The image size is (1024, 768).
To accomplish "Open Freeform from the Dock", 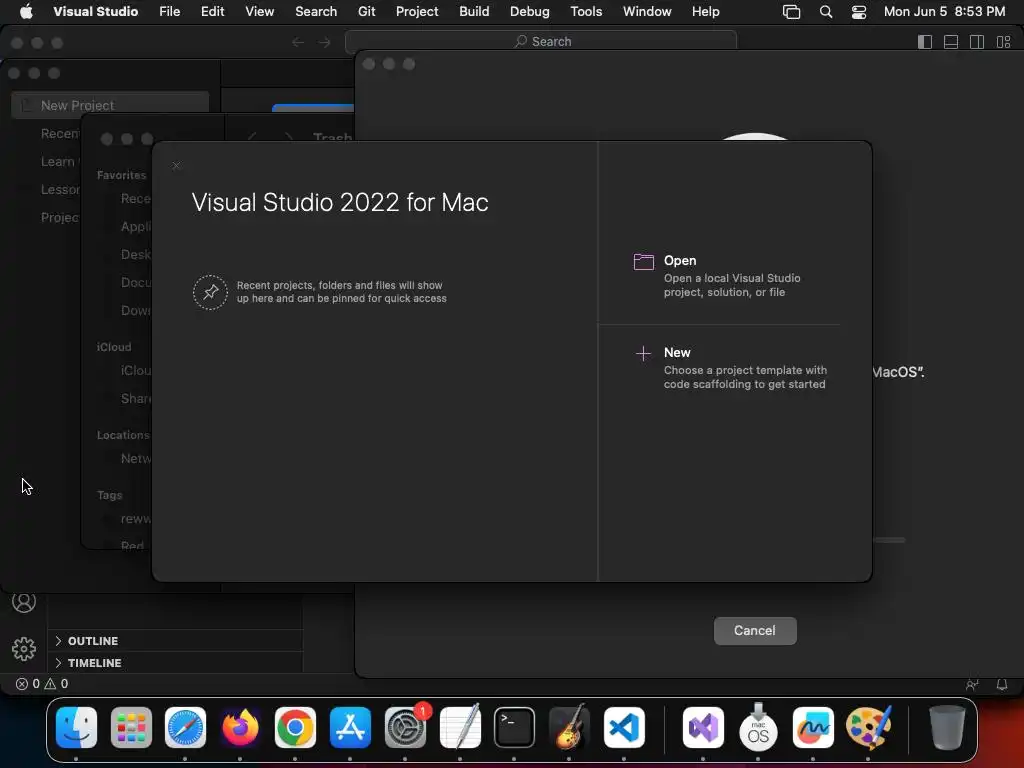I will (x=813, y=728).
